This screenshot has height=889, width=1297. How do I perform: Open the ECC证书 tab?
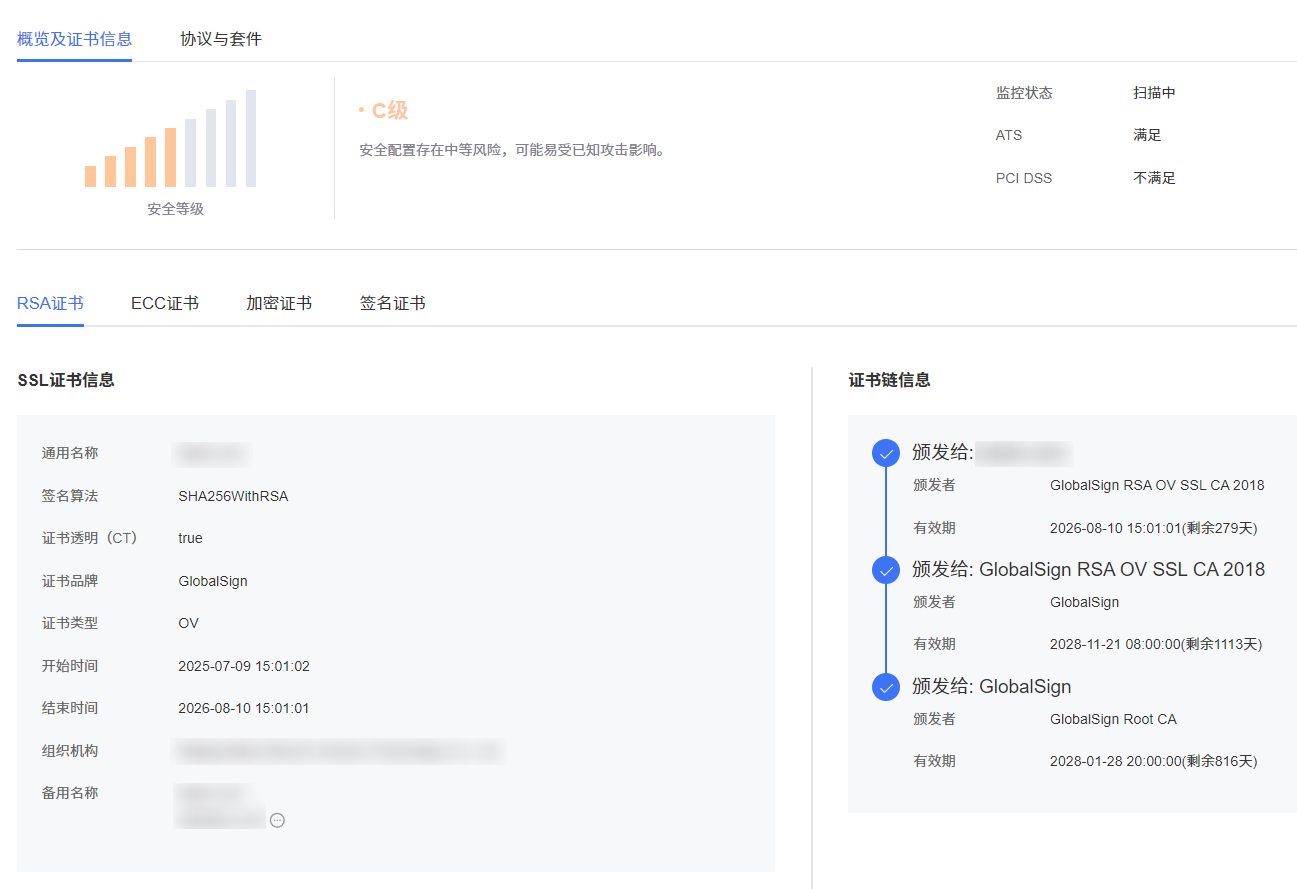coord(164,303)
